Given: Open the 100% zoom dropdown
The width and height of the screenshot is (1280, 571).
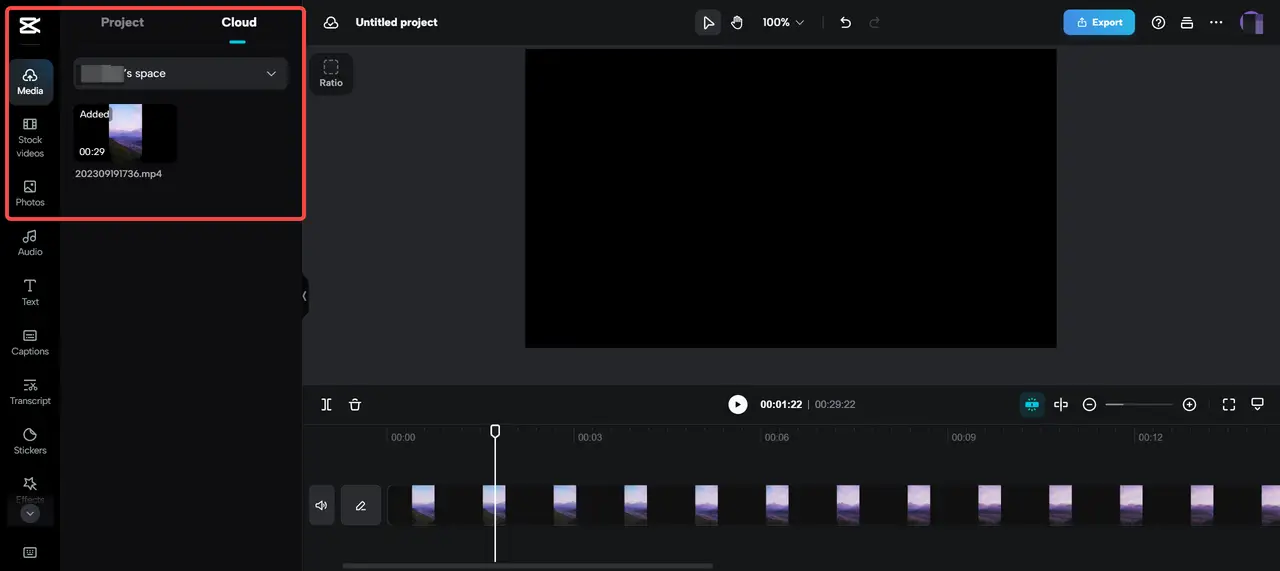Looking at the screenshot, I should [783, 22].
